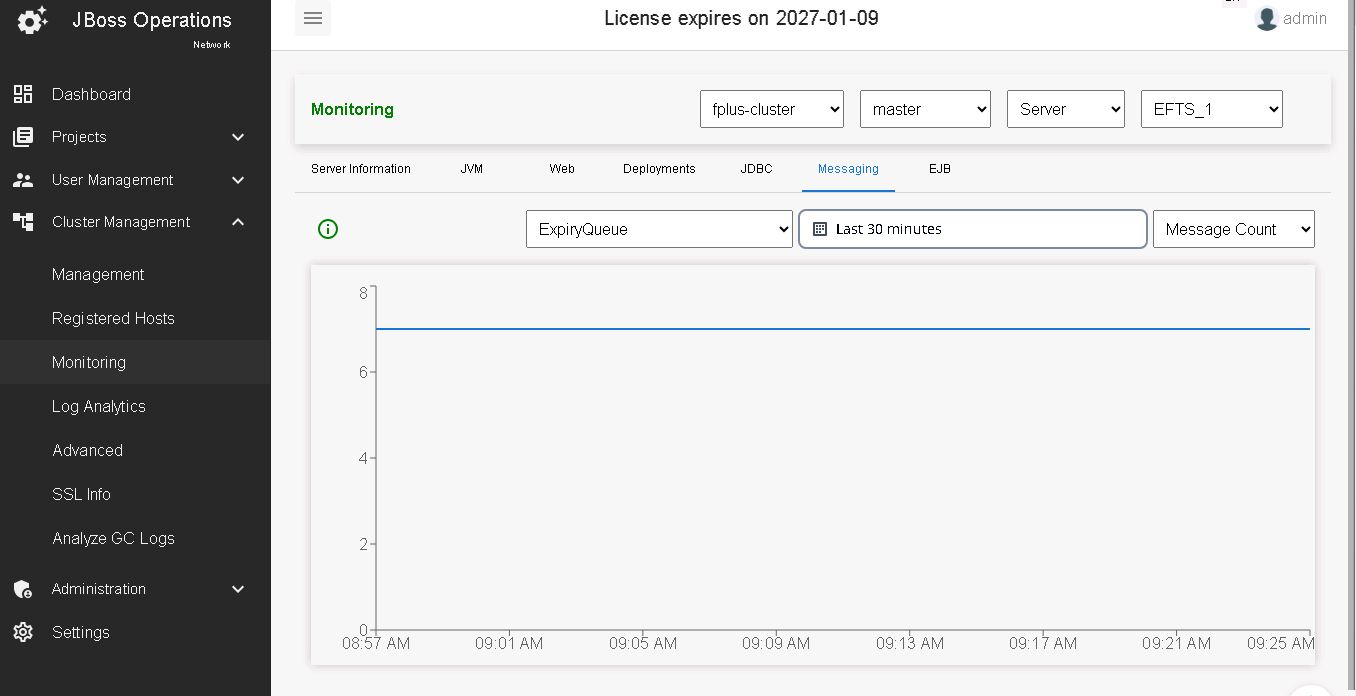The height and width of the screenshot is (696, 1356).
Task: Switch to the Server Information tab
Action: (x=361, y=169)
